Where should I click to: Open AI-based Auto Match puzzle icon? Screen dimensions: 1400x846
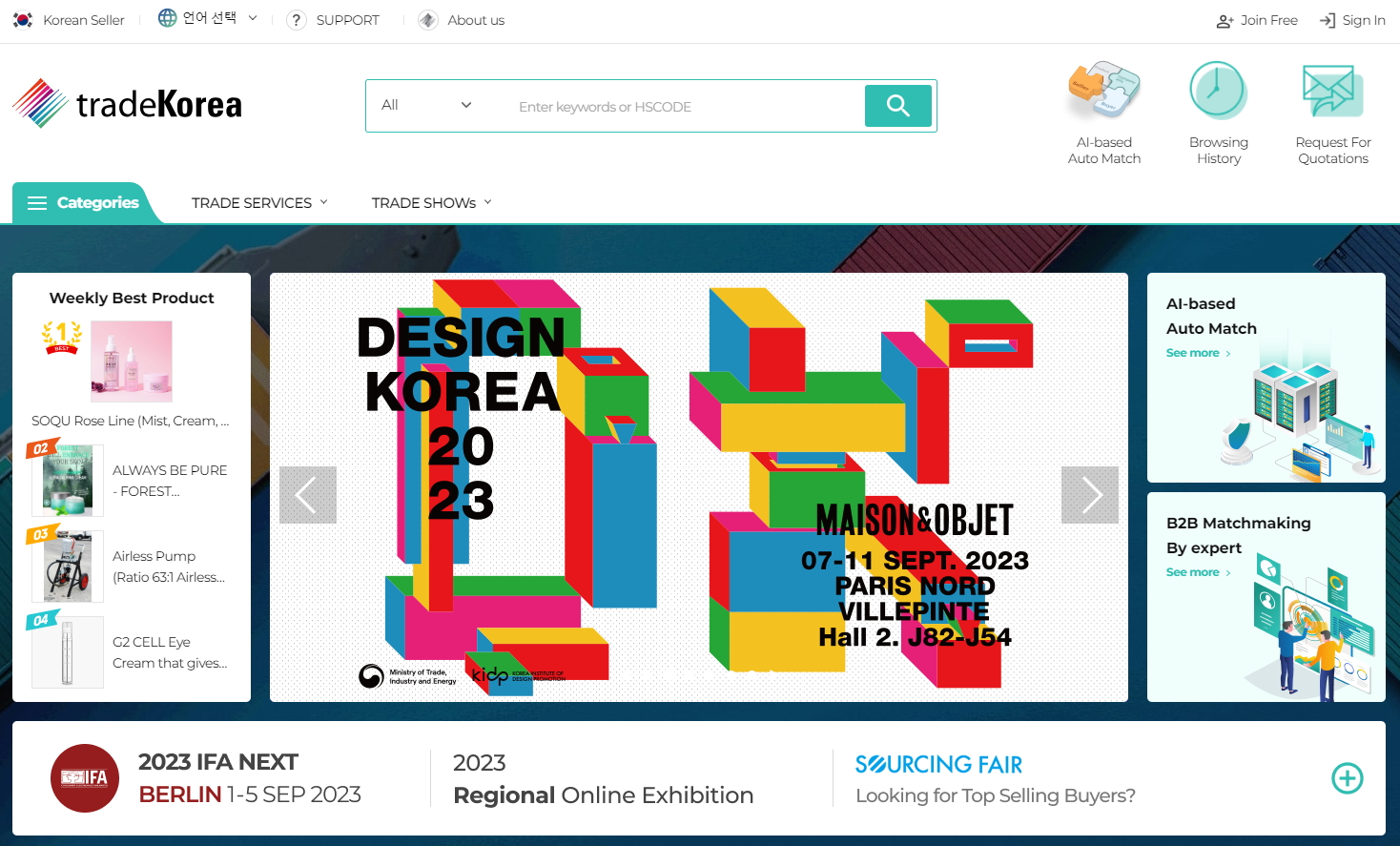[1104, 91]
